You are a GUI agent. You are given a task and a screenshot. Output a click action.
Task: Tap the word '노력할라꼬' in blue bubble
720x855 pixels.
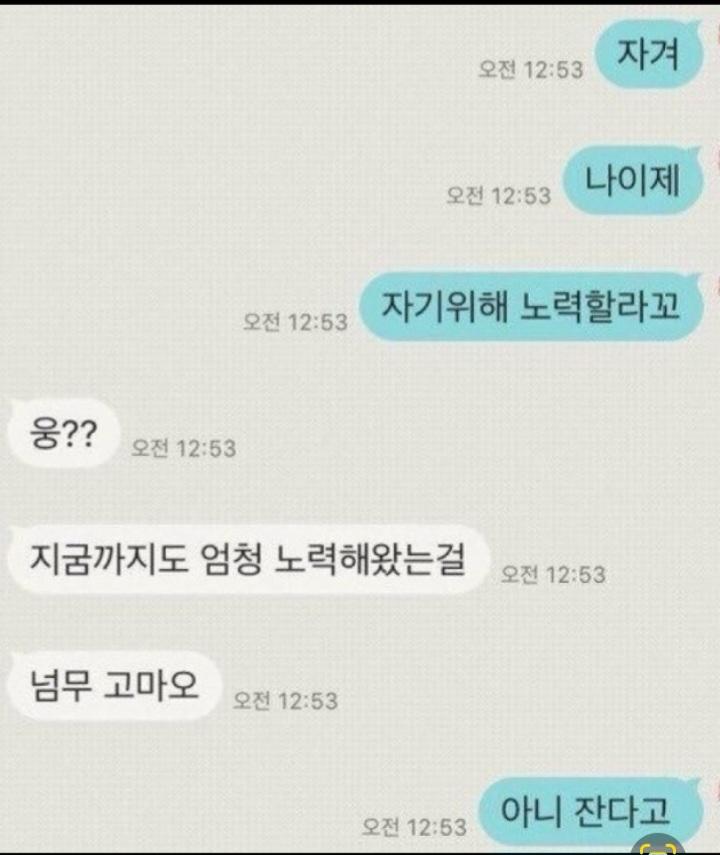pos(599,306)
